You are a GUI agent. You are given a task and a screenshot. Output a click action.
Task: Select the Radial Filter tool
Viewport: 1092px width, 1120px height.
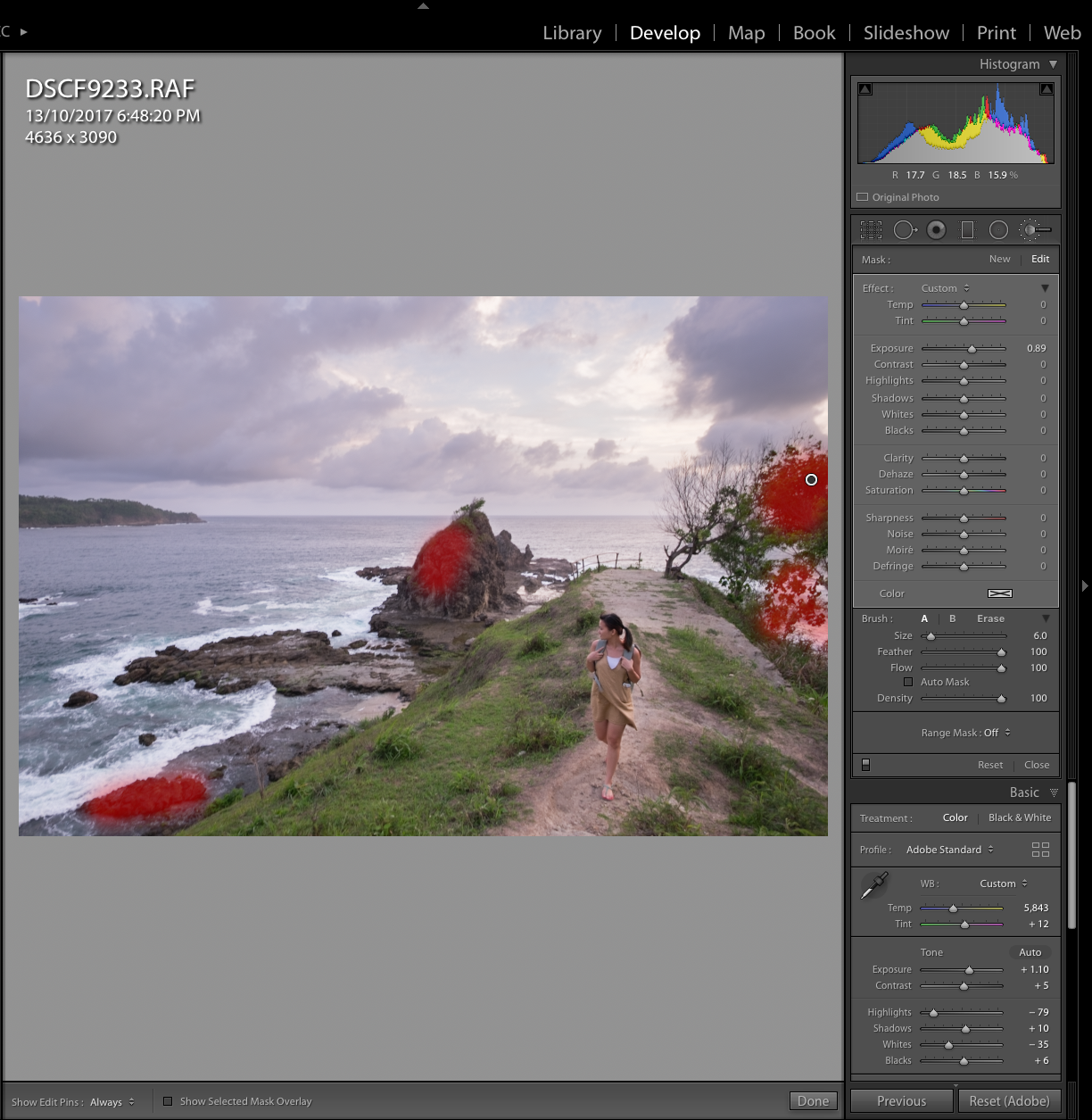tap(998, 230)
